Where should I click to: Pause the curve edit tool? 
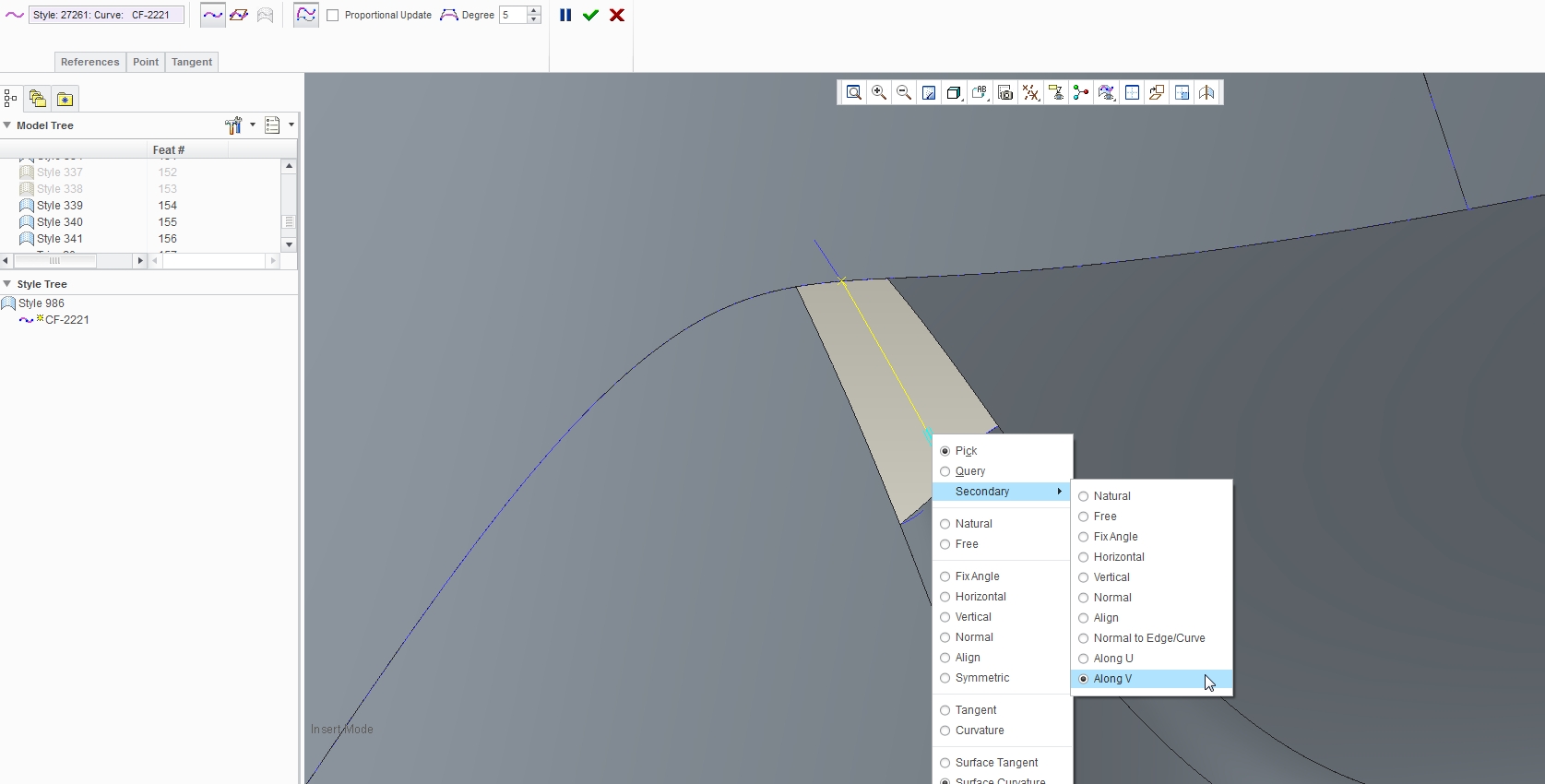point(565,15)
